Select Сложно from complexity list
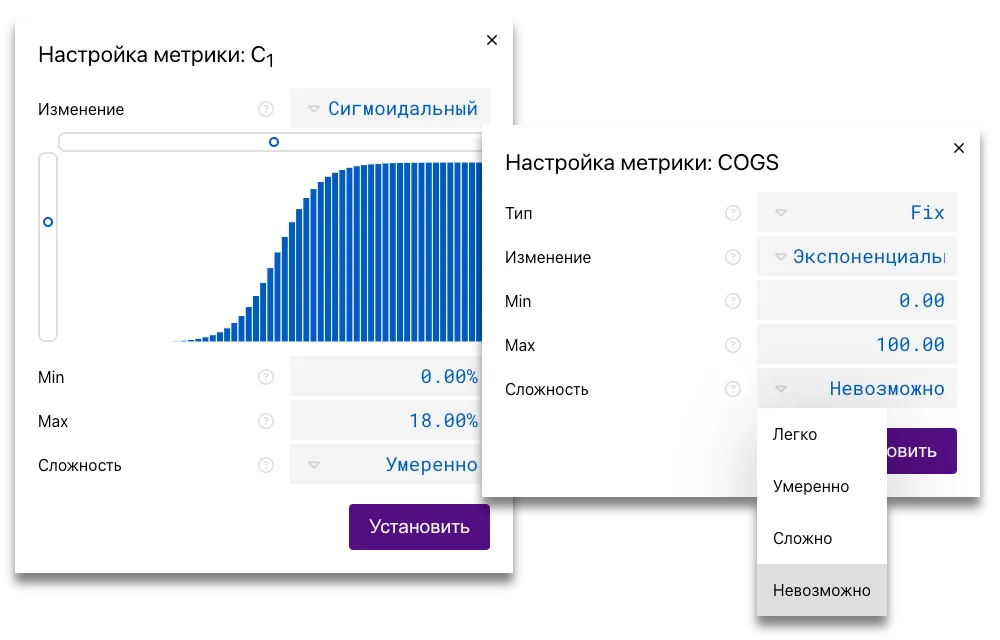This screenshot has width=1000, height=640. (x=821, y=539)
